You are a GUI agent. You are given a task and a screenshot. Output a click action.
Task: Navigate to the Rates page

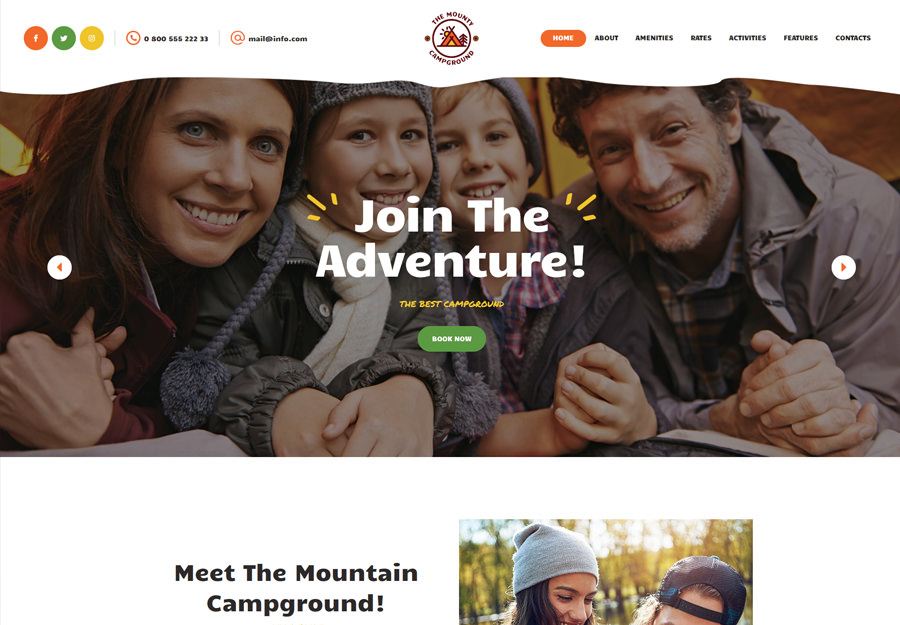tap(701, 38)
